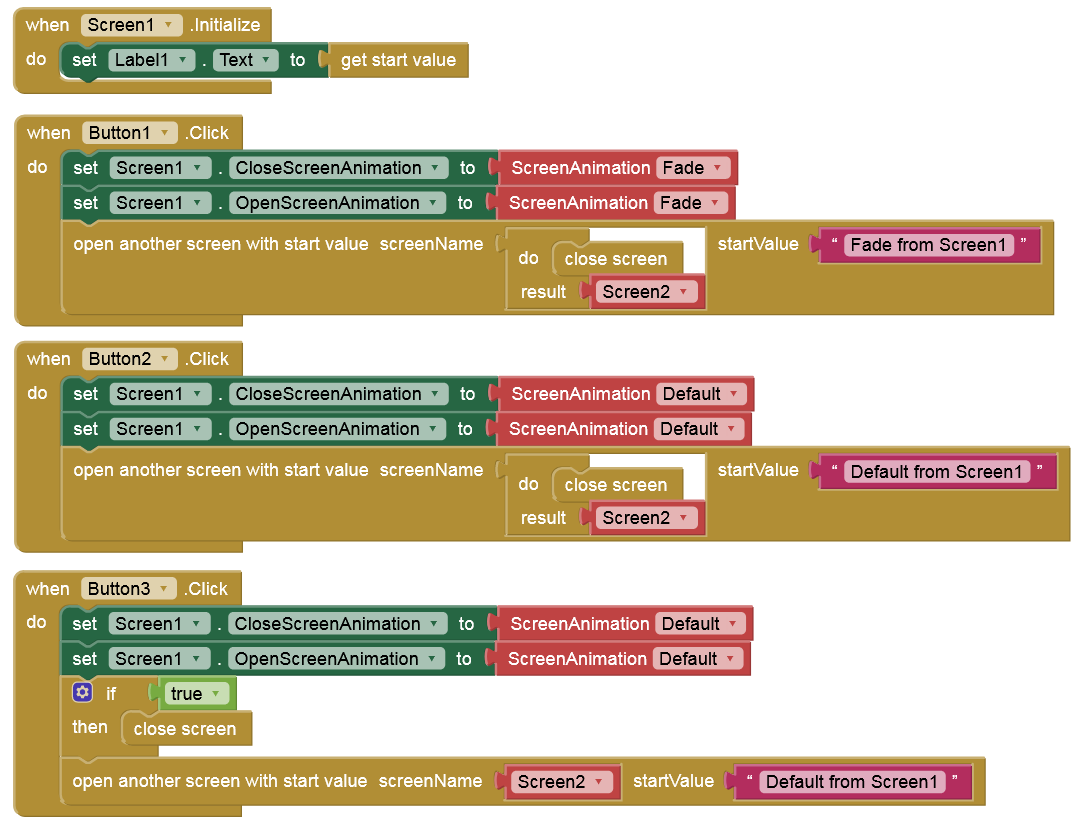Screen dimensions: 1078x825
Task: Open Fade dropdown on Button1 OpenScreenAnimation row
Action: (x=690, y=203)
